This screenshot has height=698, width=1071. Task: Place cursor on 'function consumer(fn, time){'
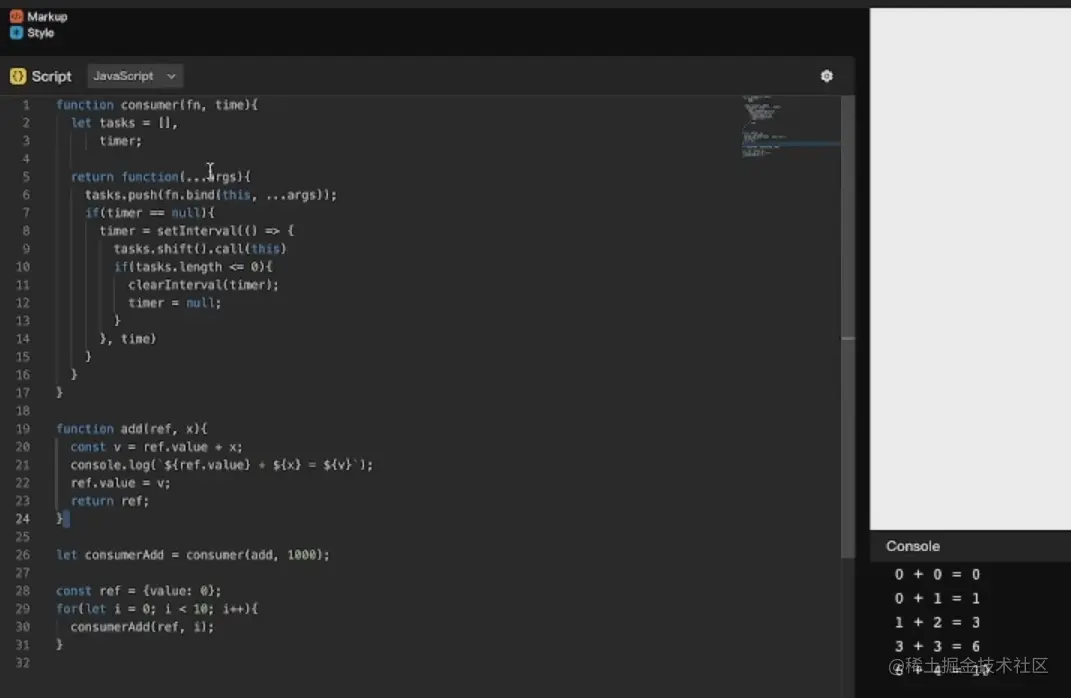[x=157, y=105]
